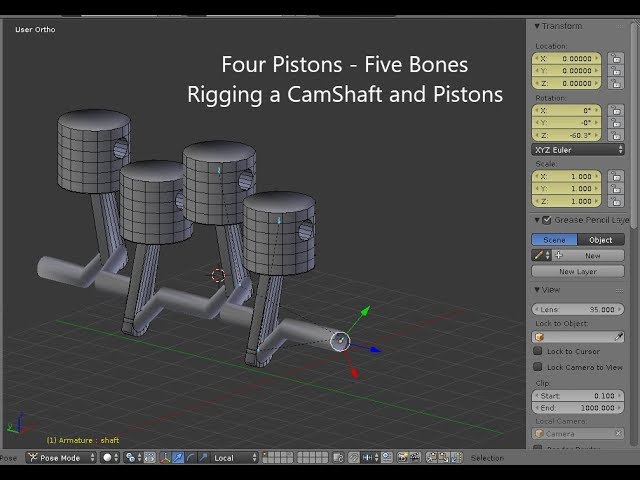Switch to the Object tab
640x480 pixels.
[601, 240]
